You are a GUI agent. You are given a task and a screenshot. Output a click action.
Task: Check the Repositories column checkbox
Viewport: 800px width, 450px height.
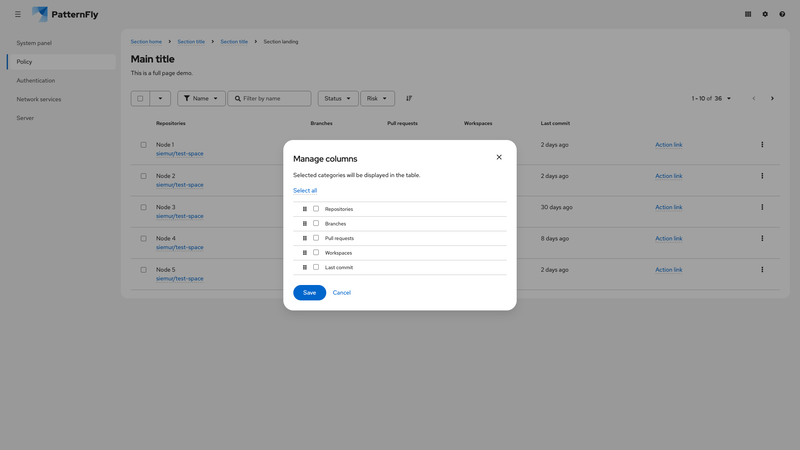pyautogui.click(x=316, y=209)
